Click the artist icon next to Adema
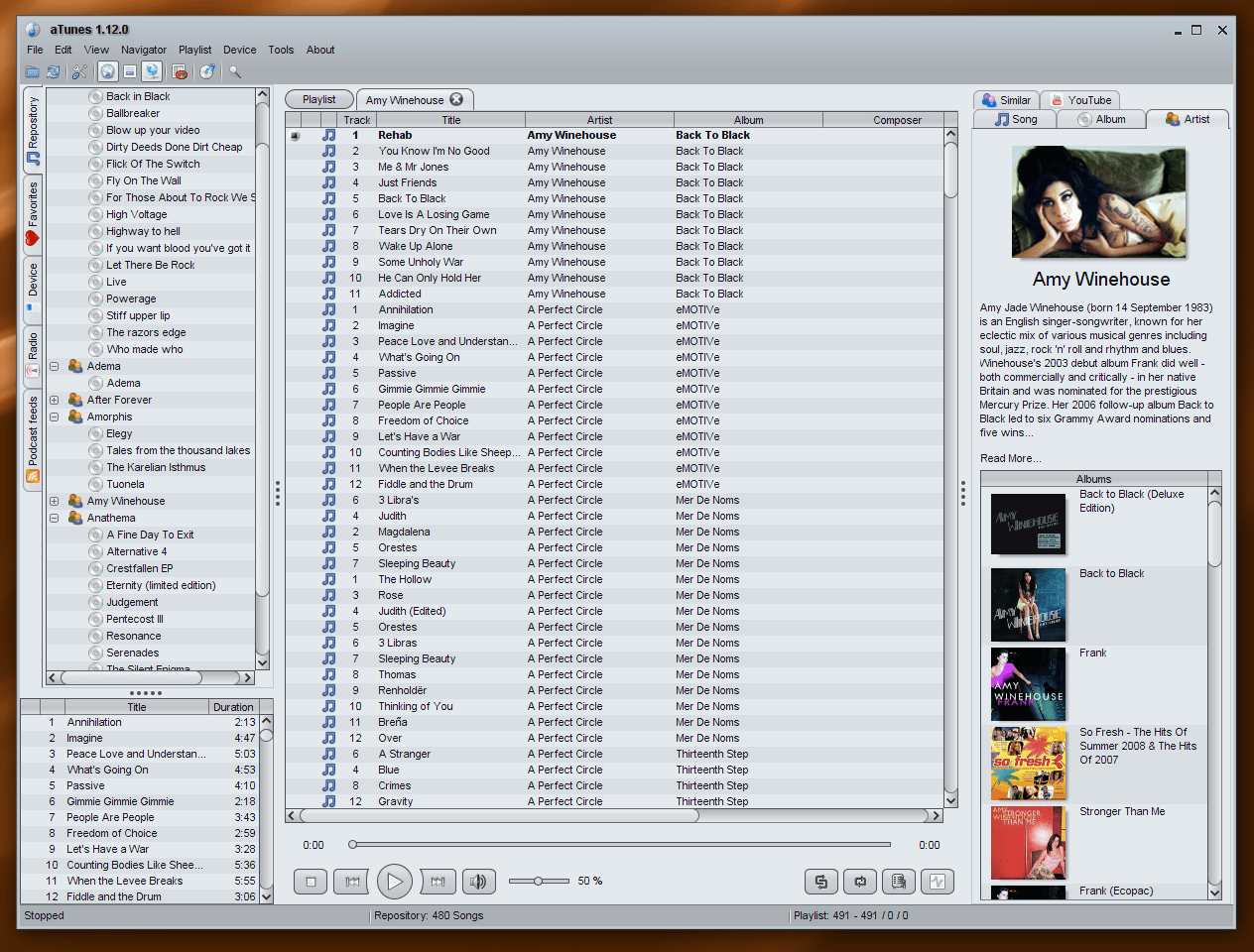 point(75,366)
